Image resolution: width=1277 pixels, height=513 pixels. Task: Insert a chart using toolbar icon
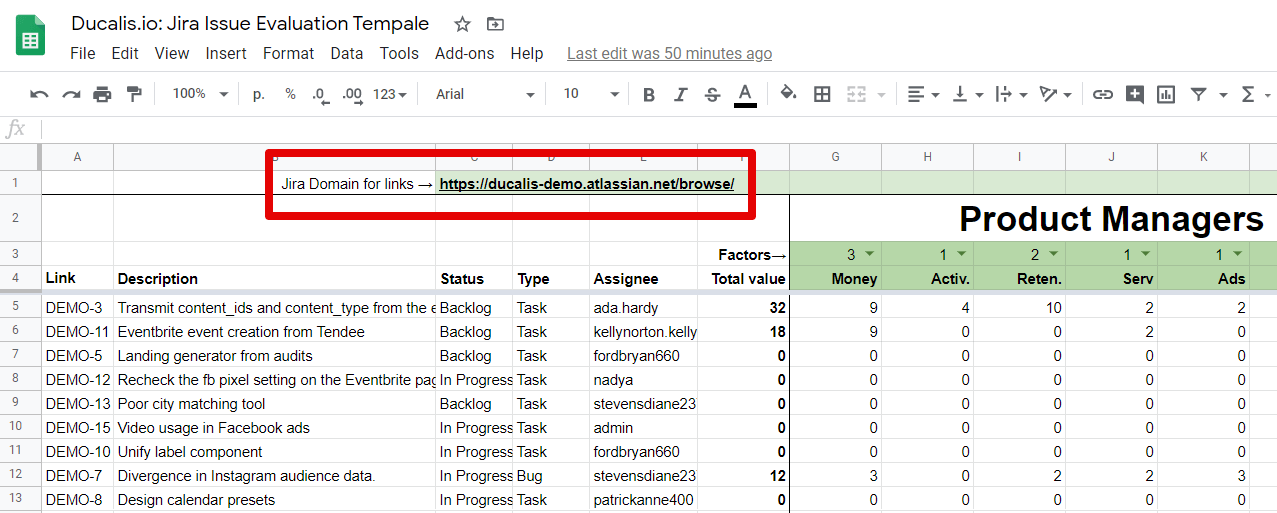coord(1166,94)
